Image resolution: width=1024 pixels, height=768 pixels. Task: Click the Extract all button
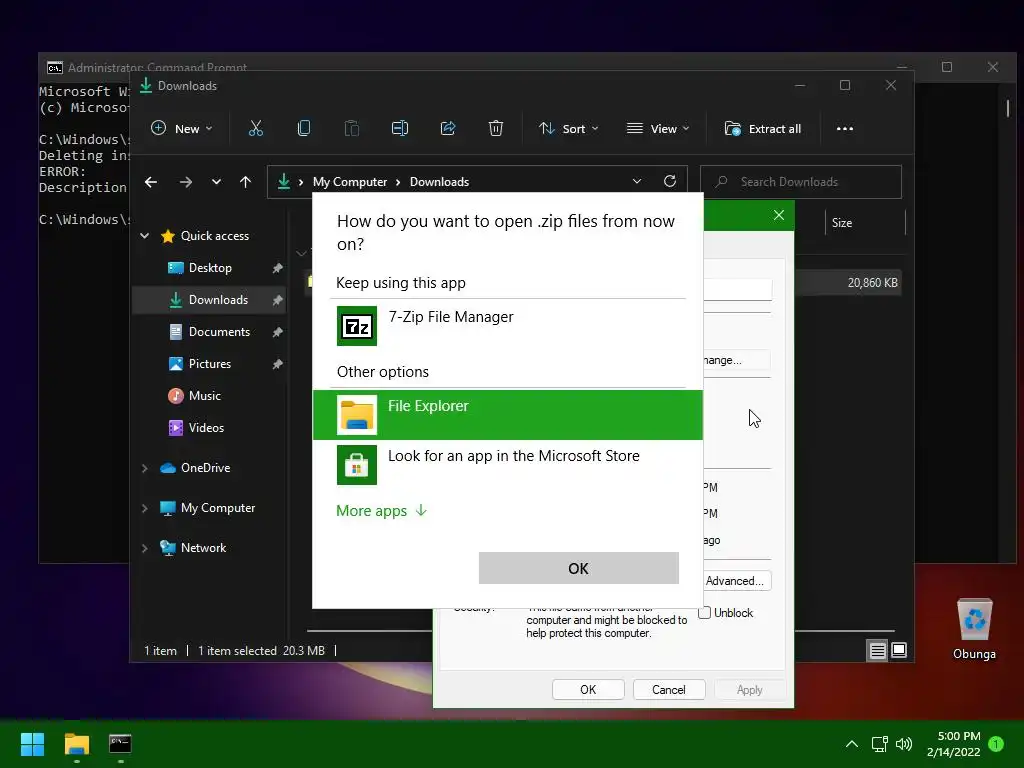tap(763, 129)
